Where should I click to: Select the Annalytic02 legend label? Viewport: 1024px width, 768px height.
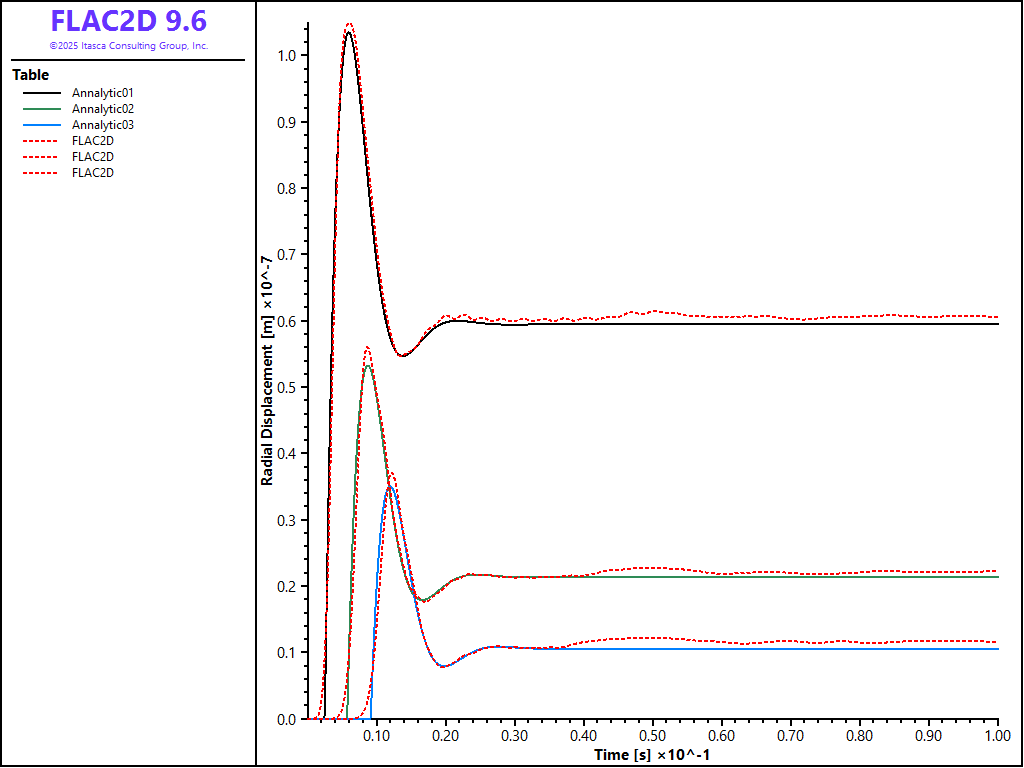[x=102, y=109]
